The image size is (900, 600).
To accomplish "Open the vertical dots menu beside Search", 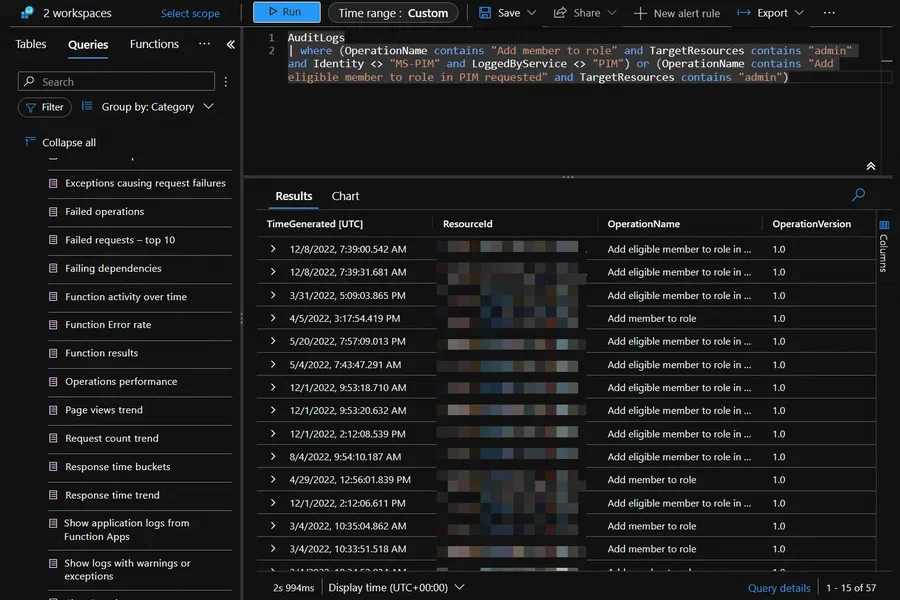I will click(x=226, y=82).
